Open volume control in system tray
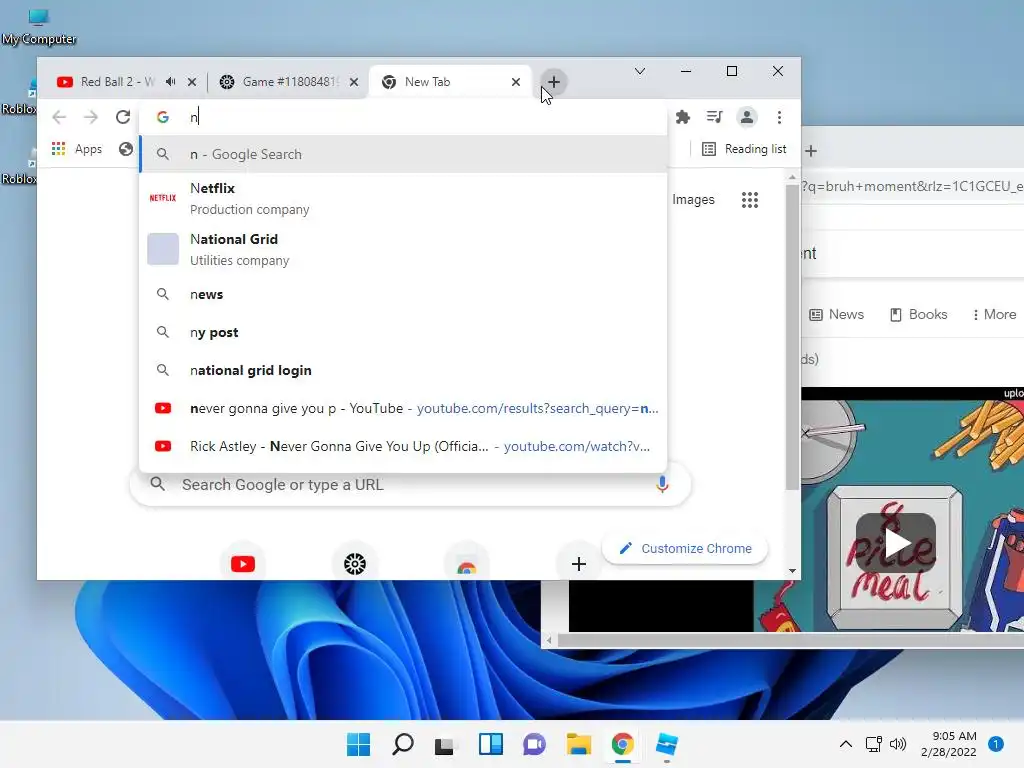Screen dimensions: 1024x768 point(898,744)
